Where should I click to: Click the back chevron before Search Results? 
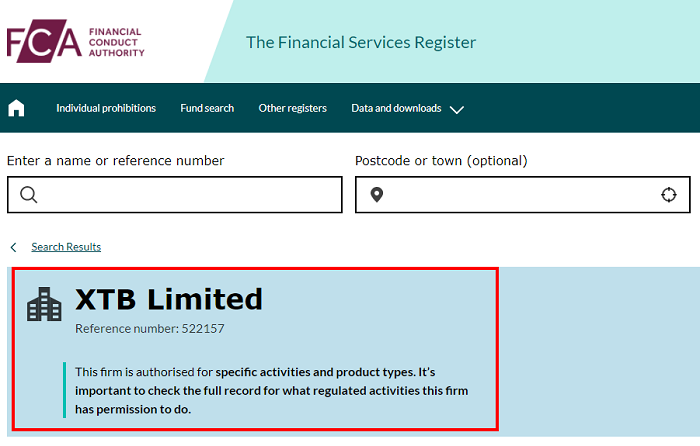(x=13, y=247)
